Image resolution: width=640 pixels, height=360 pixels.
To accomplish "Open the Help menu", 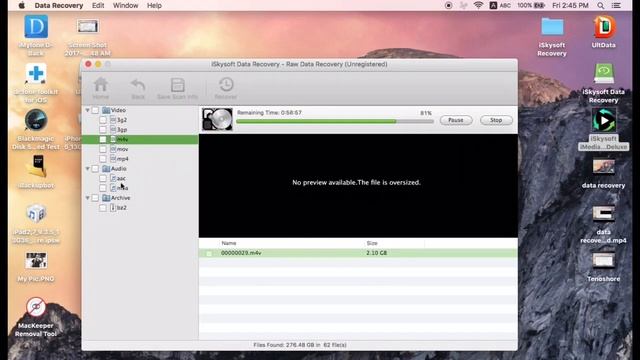I will tap(154, 6).
